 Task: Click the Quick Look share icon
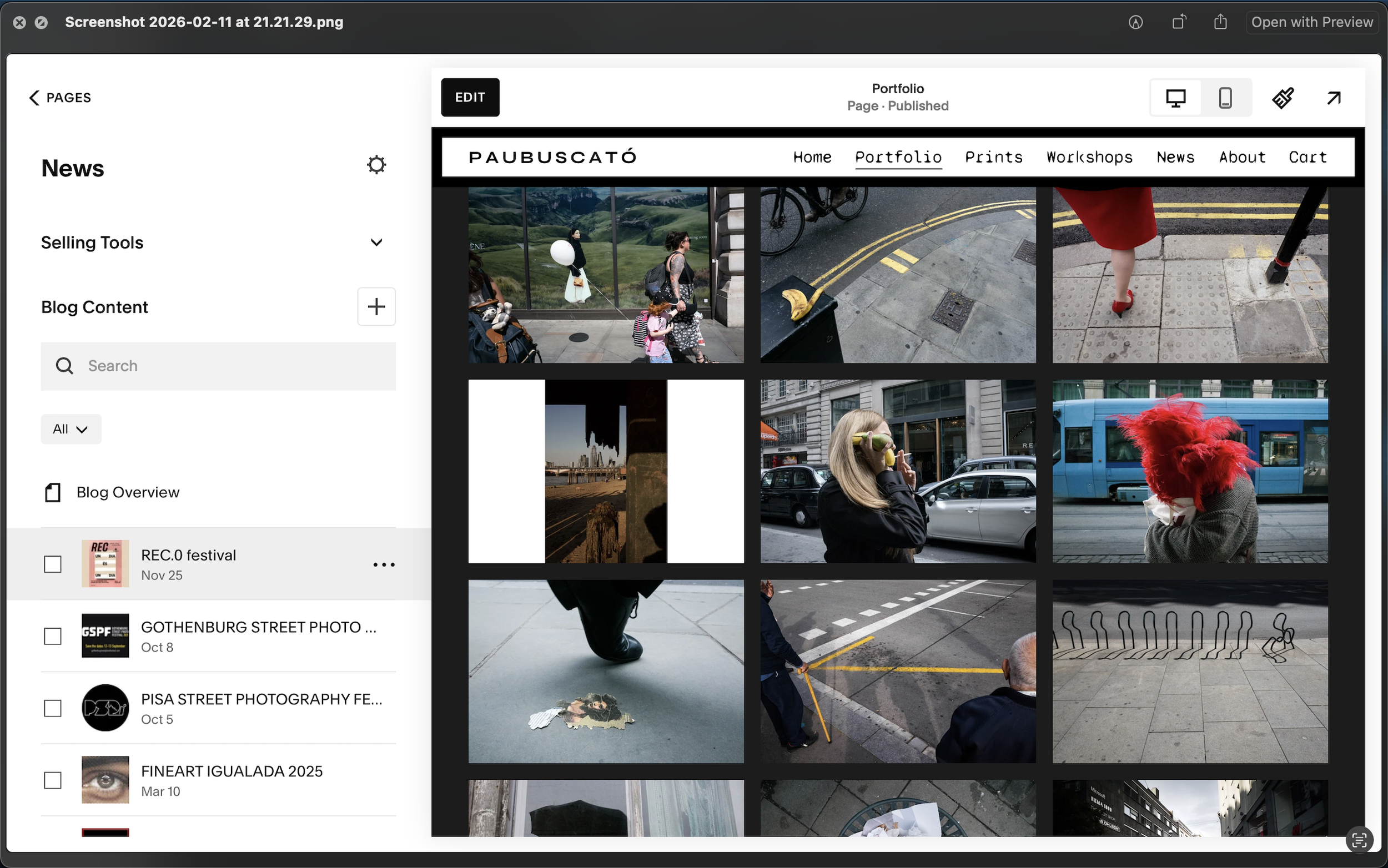(1220, 22)
